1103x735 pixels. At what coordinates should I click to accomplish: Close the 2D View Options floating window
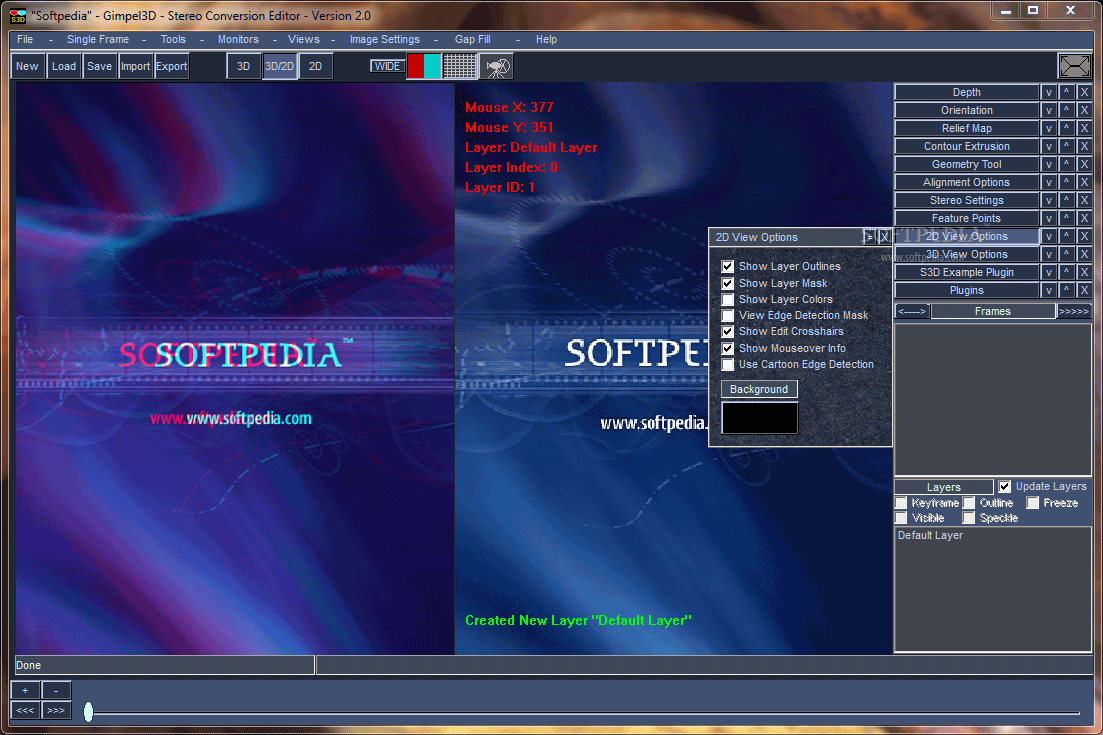click(884, 237)
